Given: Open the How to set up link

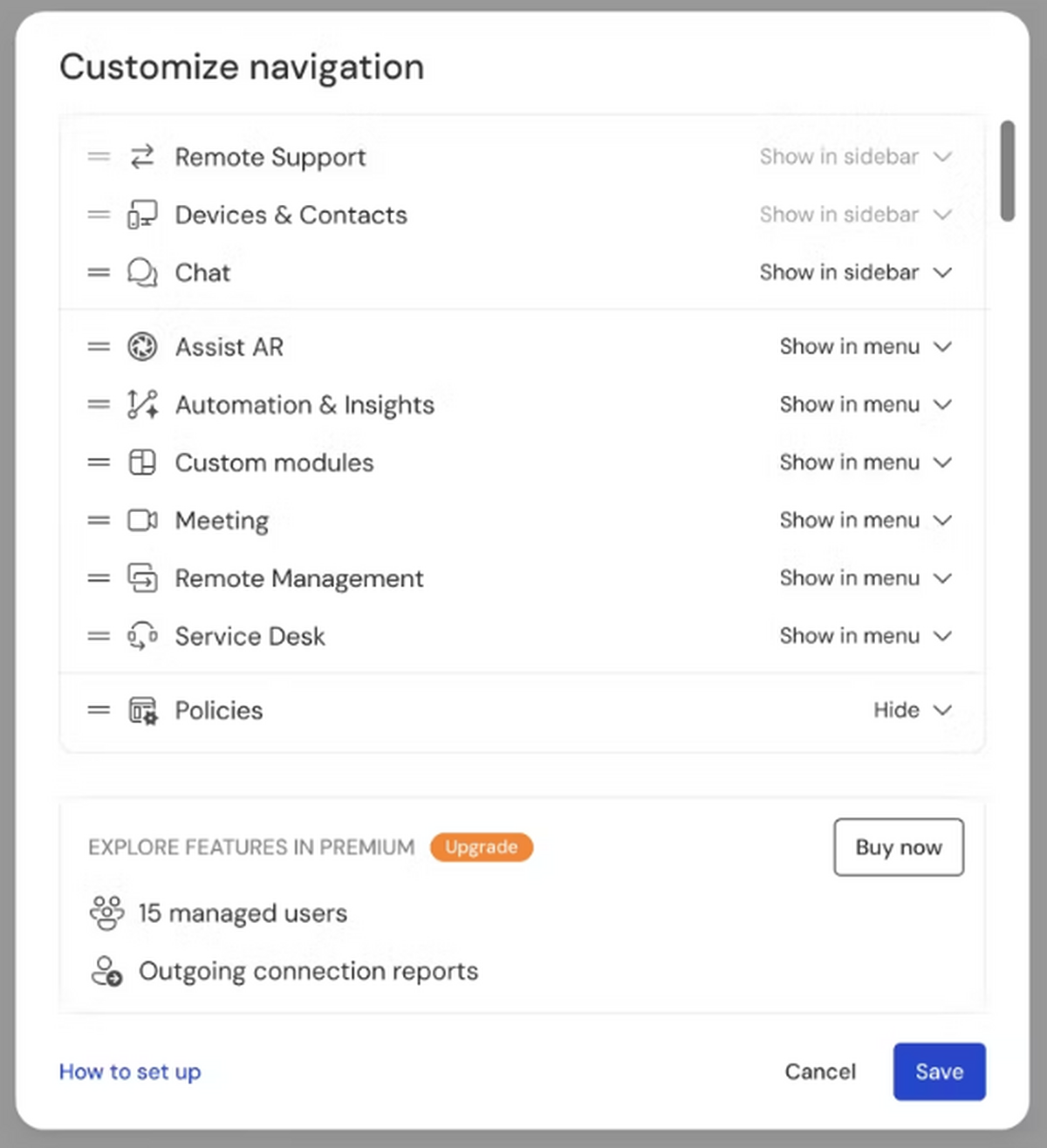Looking at the screenshot, I should point(130,1071).
